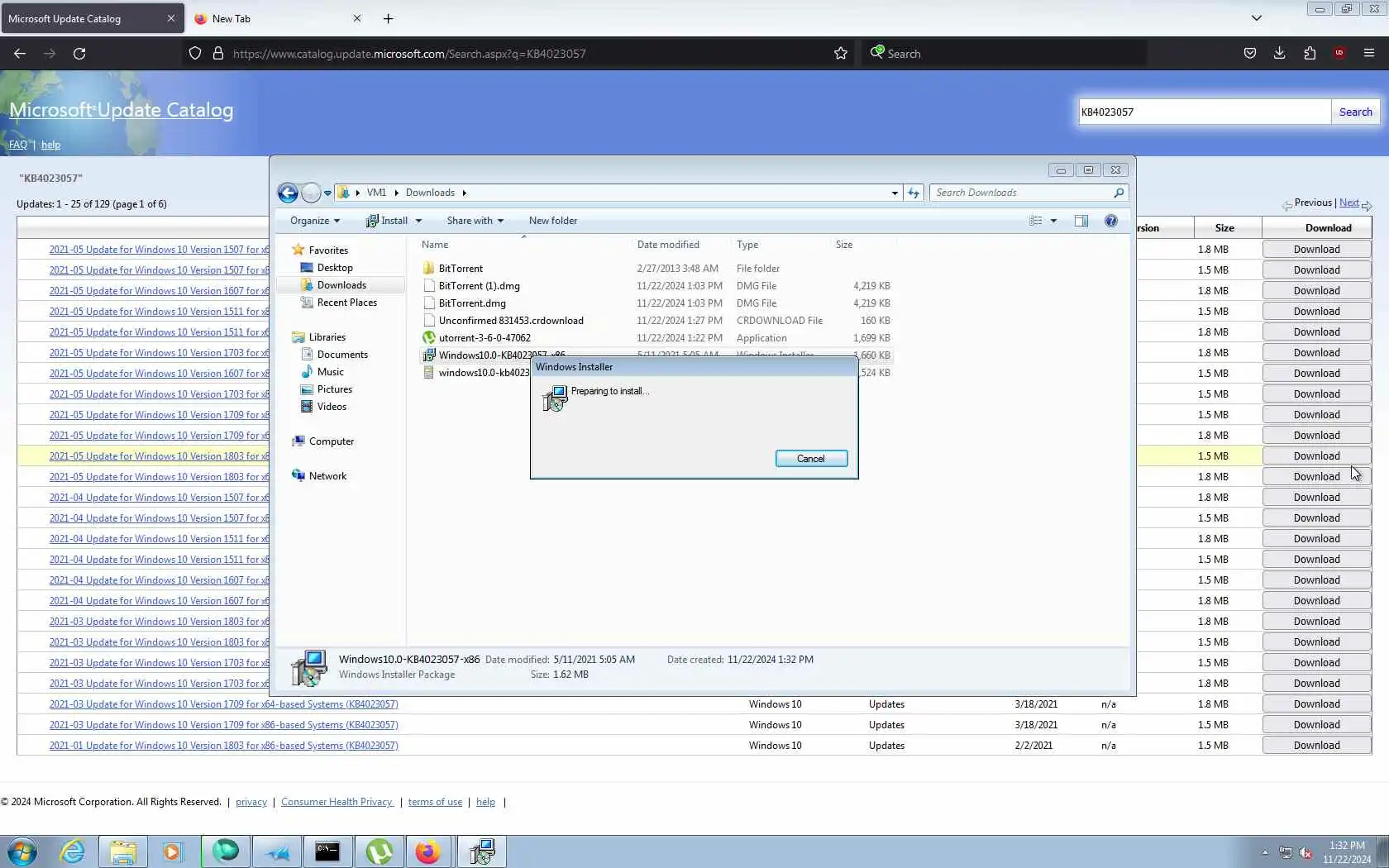List all Firefox tabs with chevron
Image resolution: width=1389 pixels, height=868 pixels.
tap(1257, 18)
